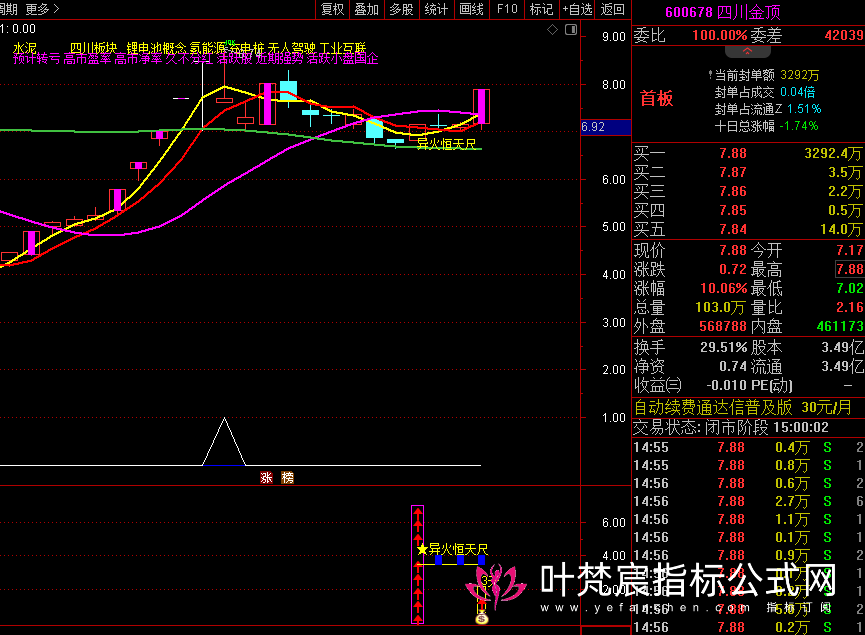Viewport: 865px width, 635px height.
Task: Click the 外盘 value 568788
Action: click(723, 327)
